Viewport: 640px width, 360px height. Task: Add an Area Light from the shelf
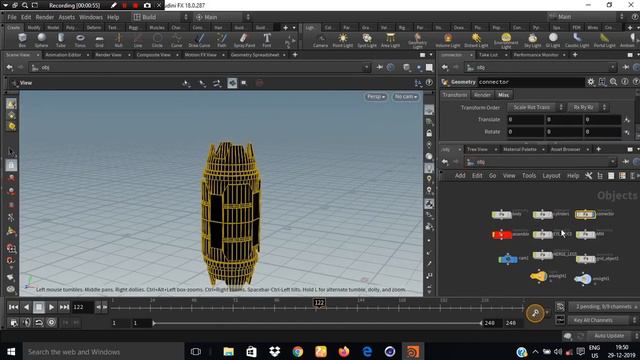click(x=390, y=40)
